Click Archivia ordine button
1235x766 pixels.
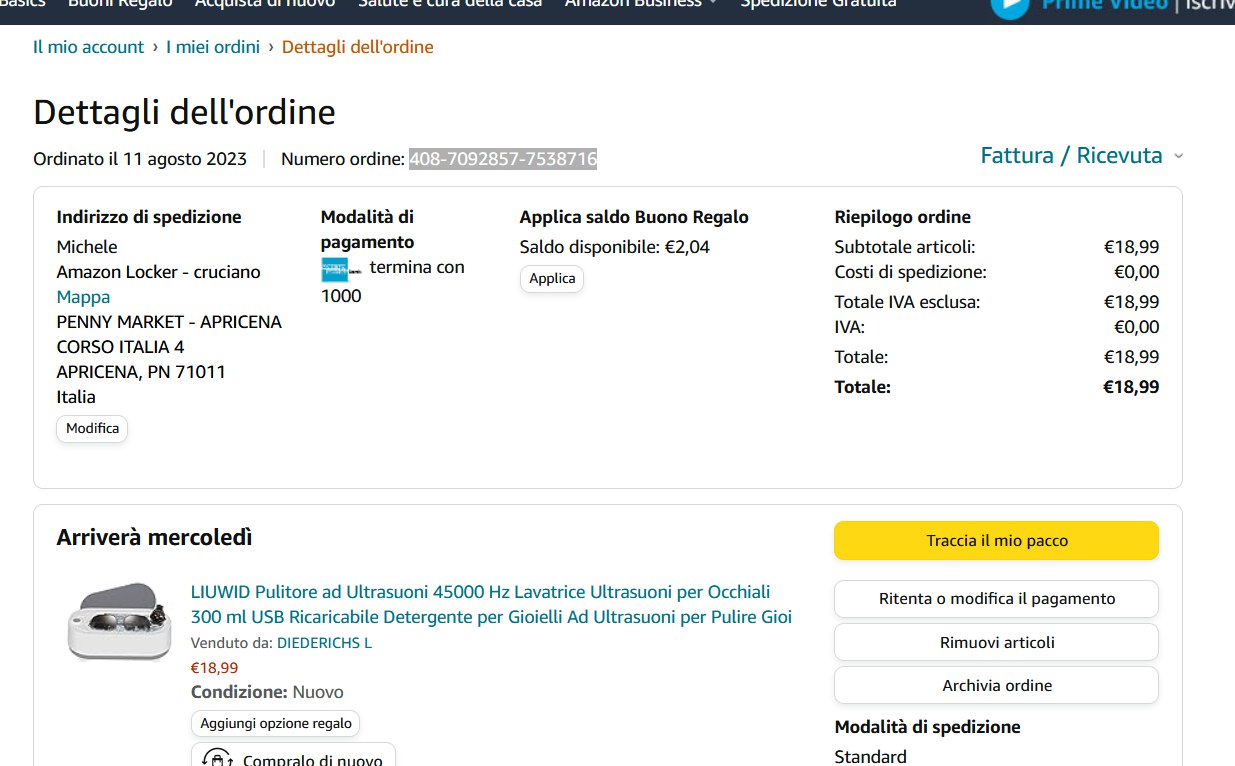click(997, 685)
